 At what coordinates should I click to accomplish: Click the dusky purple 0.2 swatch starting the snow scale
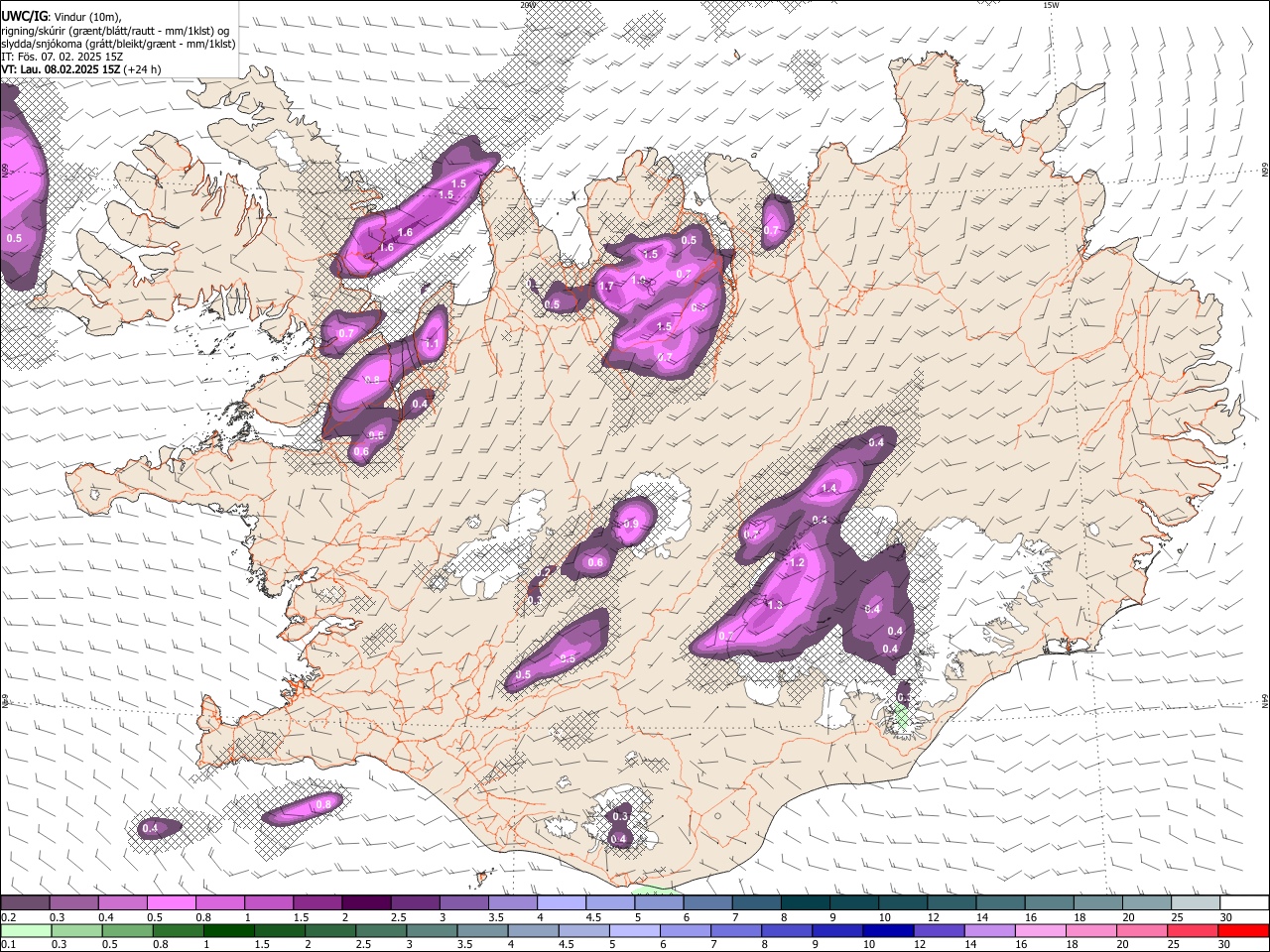pos(25,903)
